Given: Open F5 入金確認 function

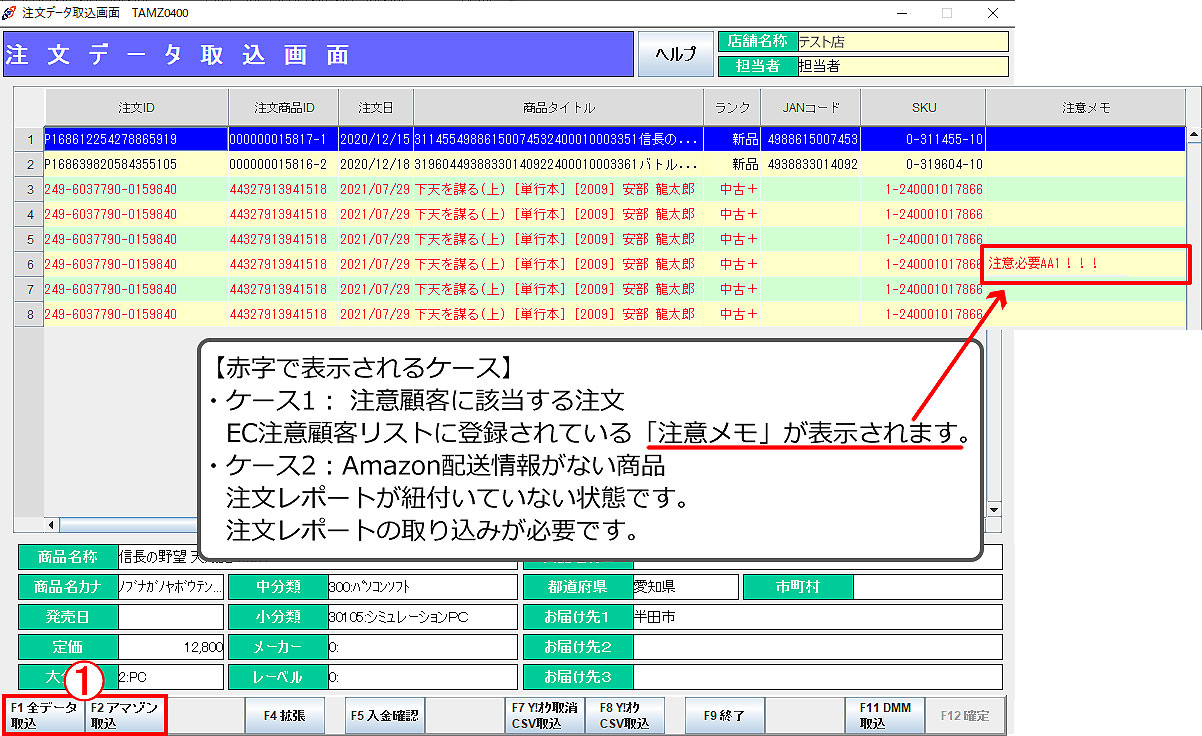Looking at the screenshot, I should (385, 716).
